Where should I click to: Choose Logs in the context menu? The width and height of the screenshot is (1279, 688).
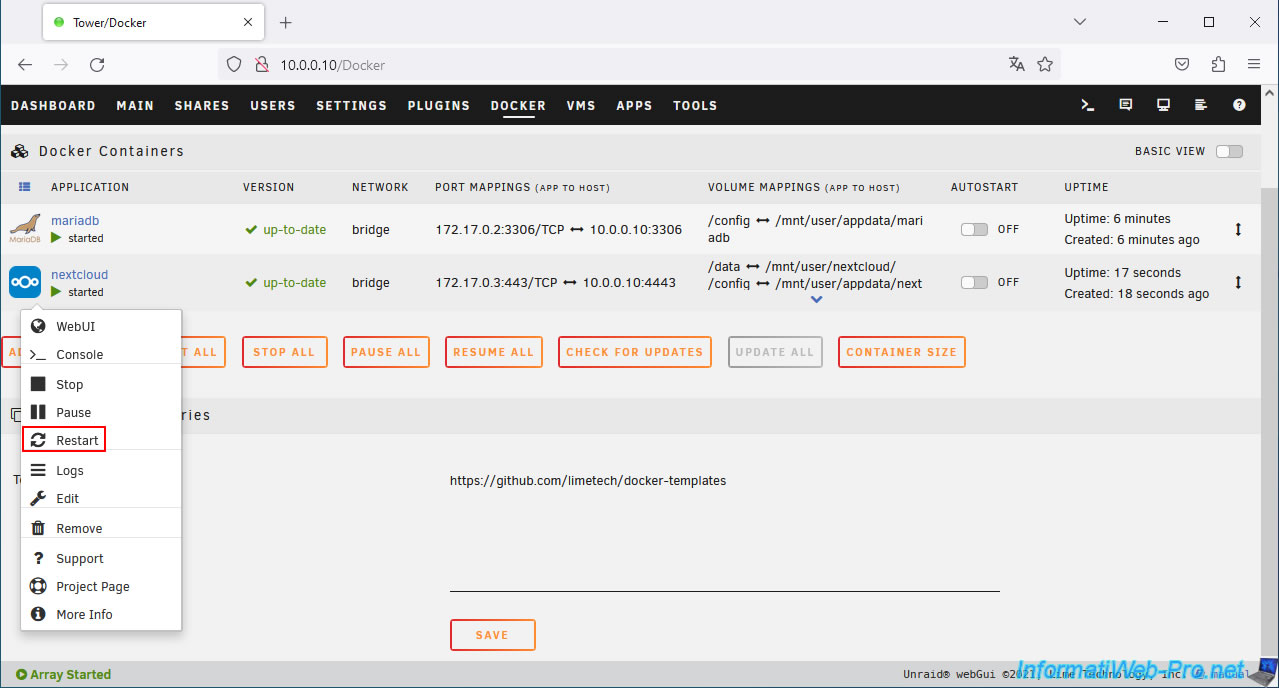(x=69, y=471)
